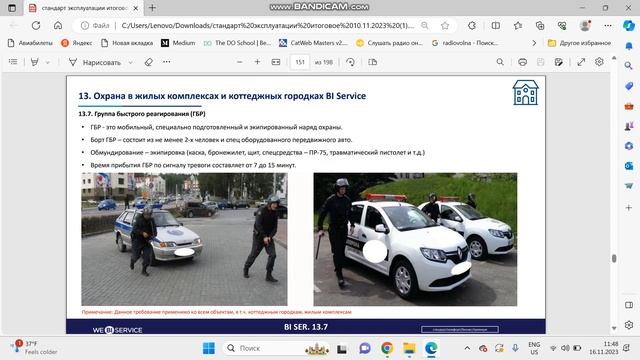
Task: Open PDF viewer settings gear
Action: [599, 62]
